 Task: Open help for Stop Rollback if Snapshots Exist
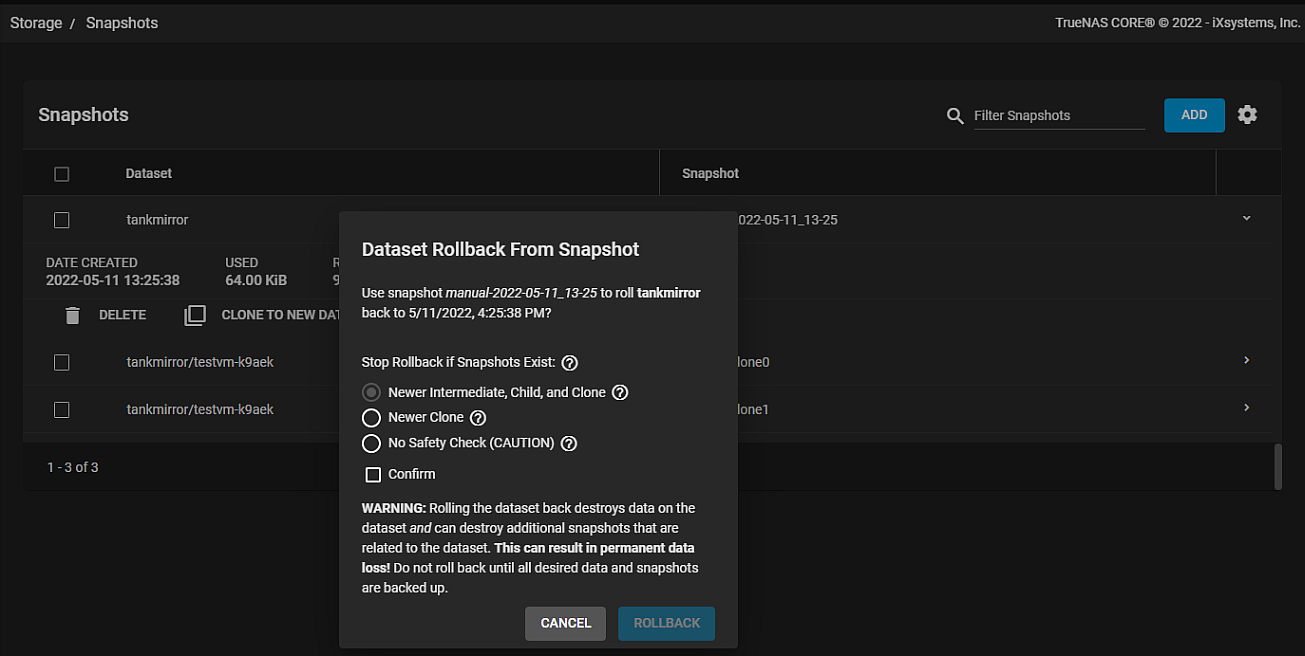[x=569, y=362]
